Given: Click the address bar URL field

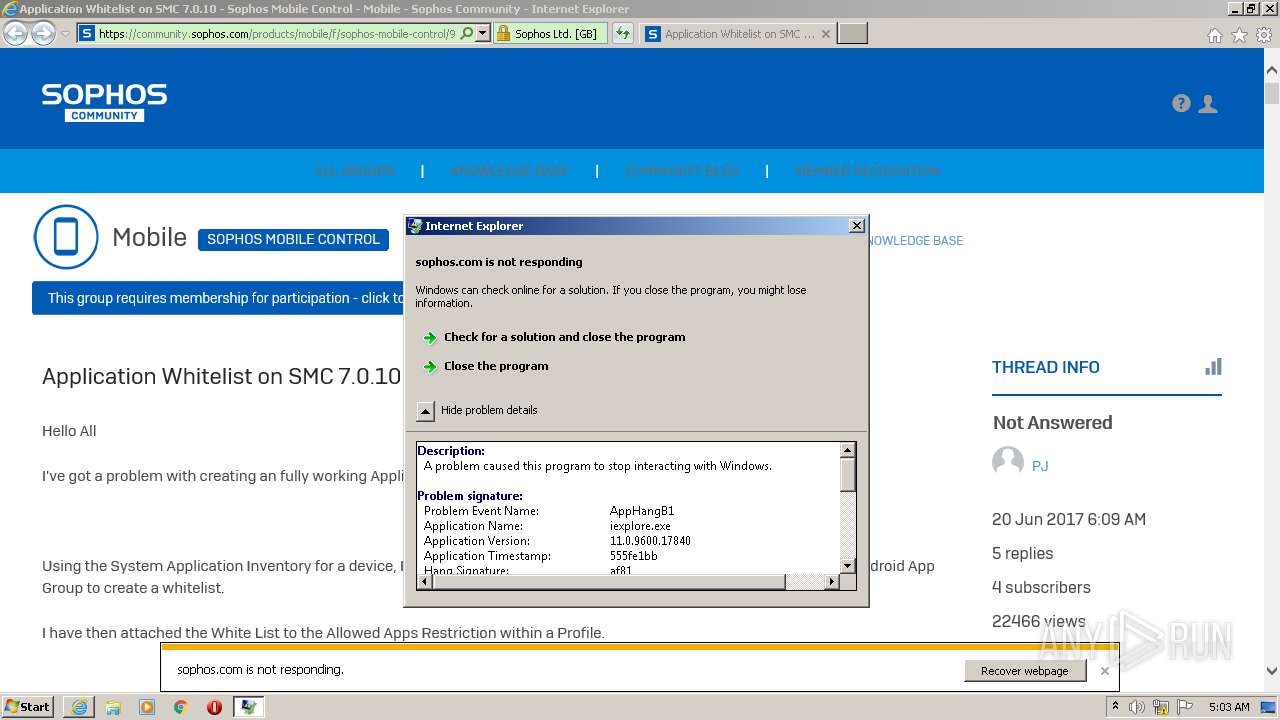Looking at the screenshot, I should [x=277, y=33].
